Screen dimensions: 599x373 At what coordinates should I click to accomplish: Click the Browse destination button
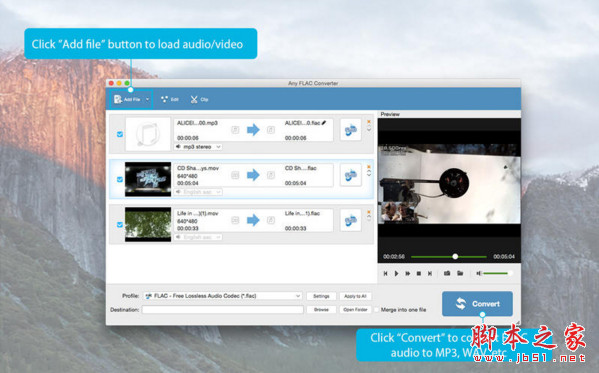tap(321, 310)
